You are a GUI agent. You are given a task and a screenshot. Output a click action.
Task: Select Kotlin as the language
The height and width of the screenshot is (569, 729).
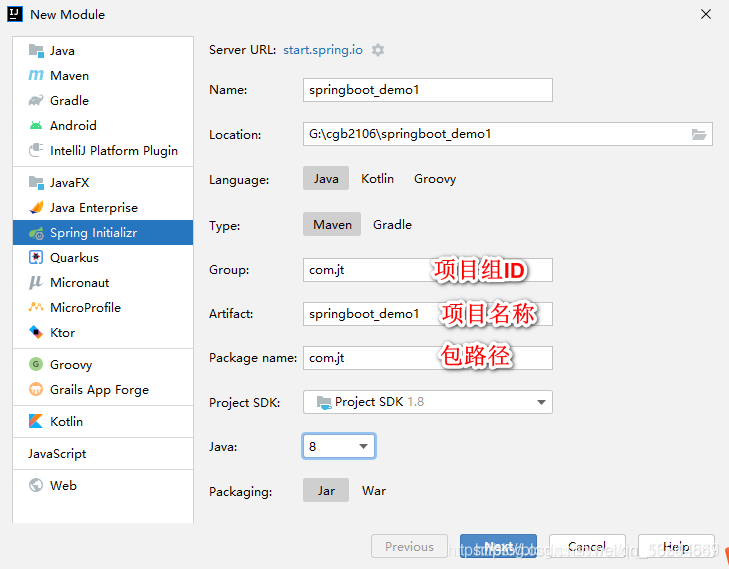coord(378,179)
